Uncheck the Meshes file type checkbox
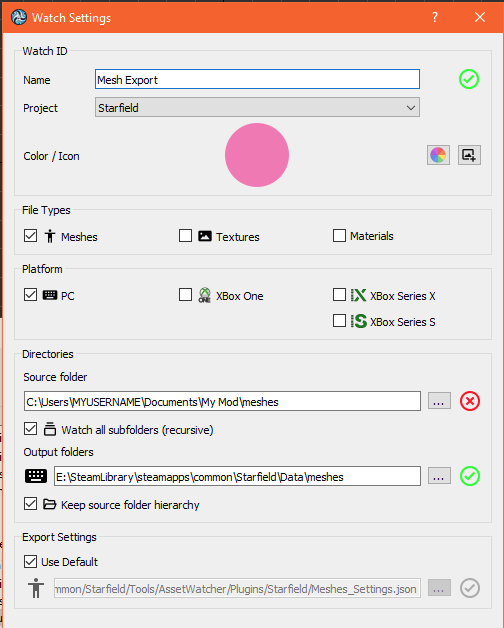The height and width of the screenshot is (628, 504). 30,236
